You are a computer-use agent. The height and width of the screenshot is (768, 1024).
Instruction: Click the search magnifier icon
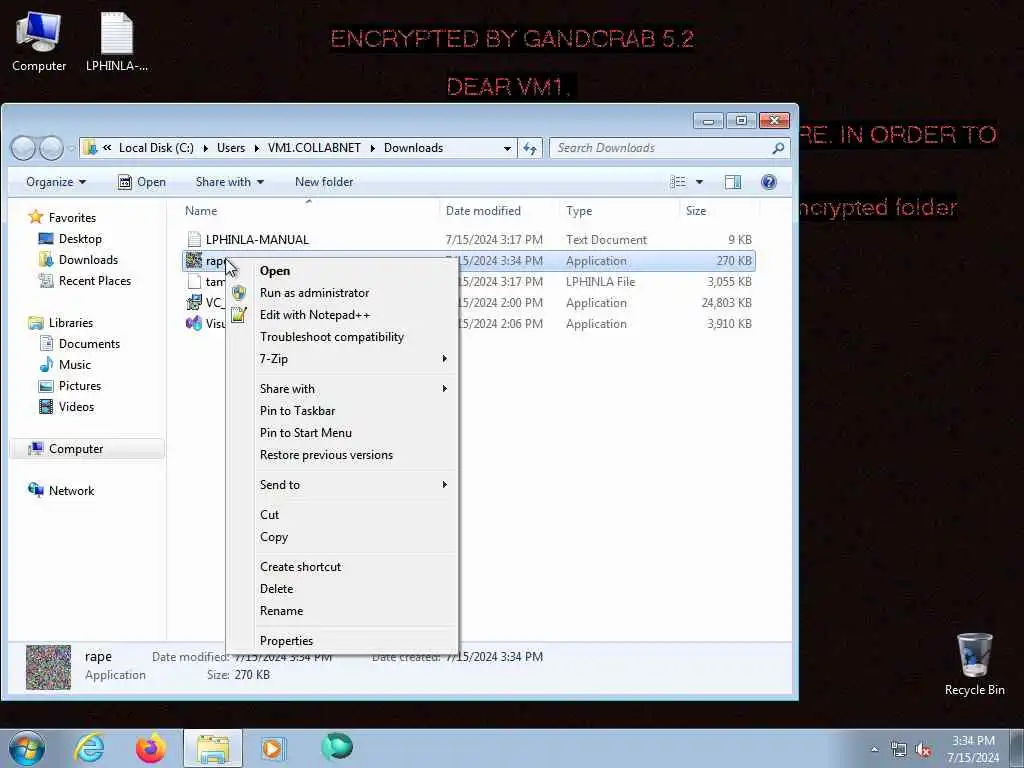point(778,148)
